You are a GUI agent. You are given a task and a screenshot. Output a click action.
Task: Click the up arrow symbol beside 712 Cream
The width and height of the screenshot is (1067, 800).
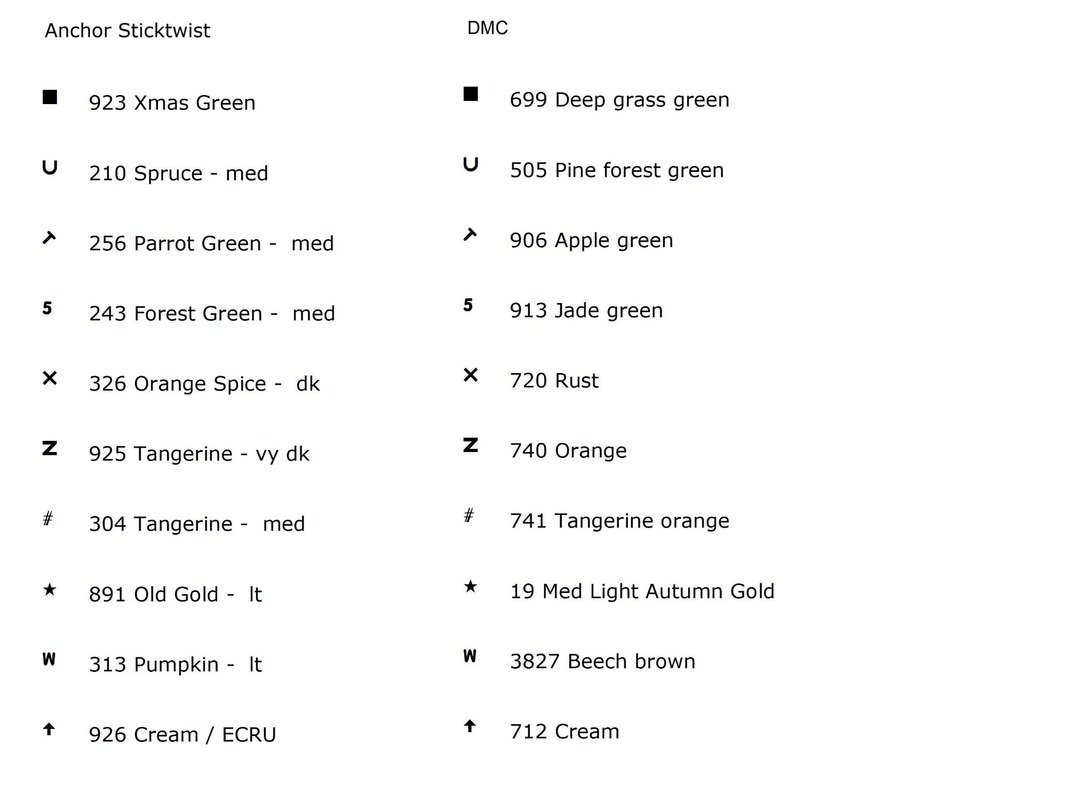pos(470,726)
